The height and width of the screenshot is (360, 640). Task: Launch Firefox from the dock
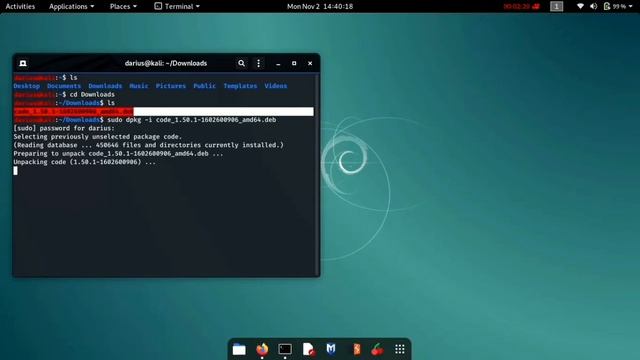(x=262, y=349)
